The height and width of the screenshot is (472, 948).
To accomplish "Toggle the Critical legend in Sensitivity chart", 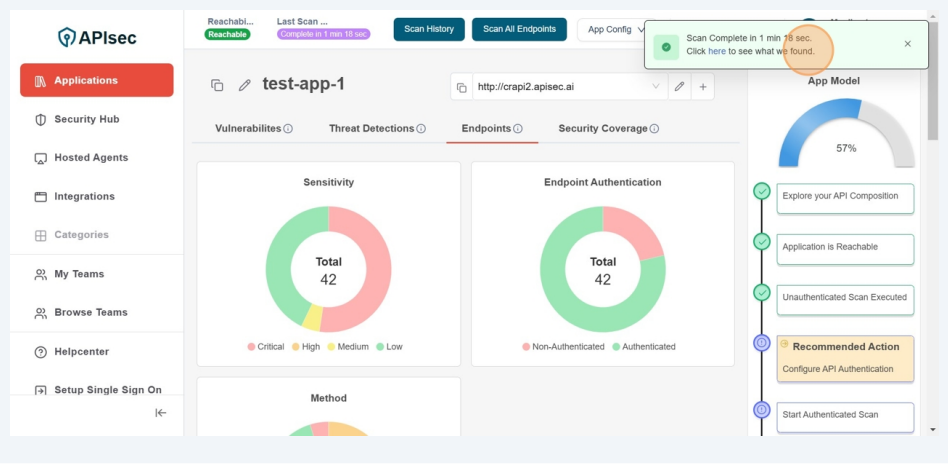I will (265, 347).
